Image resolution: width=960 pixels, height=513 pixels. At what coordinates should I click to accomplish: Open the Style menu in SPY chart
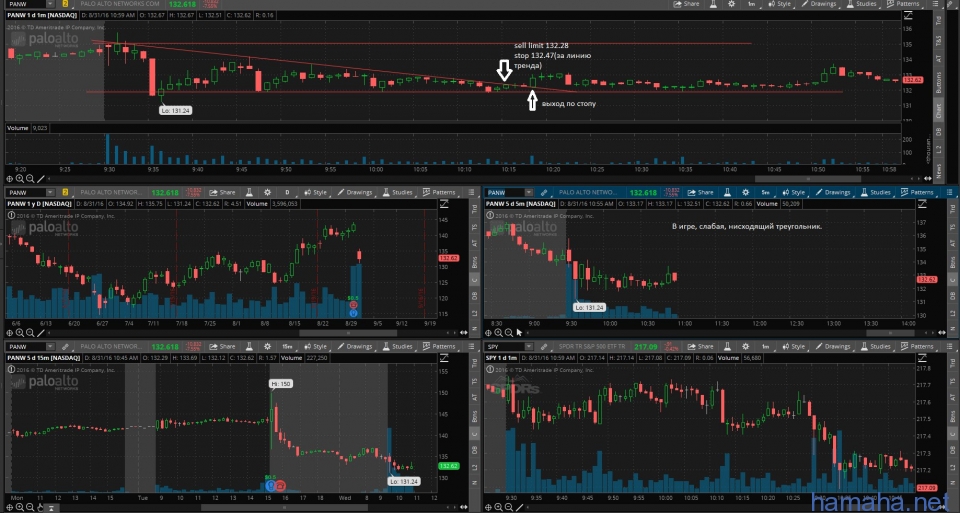coord(793,346)
